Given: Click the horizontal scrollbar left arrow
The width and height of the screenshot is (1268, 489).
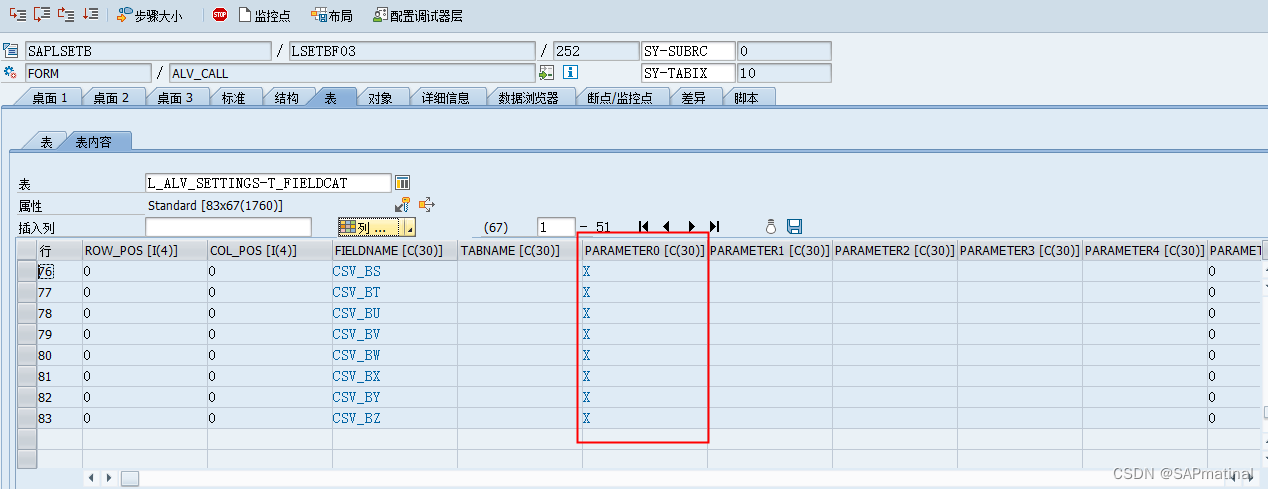Looking at the screenshot, I should pos(92,478).
